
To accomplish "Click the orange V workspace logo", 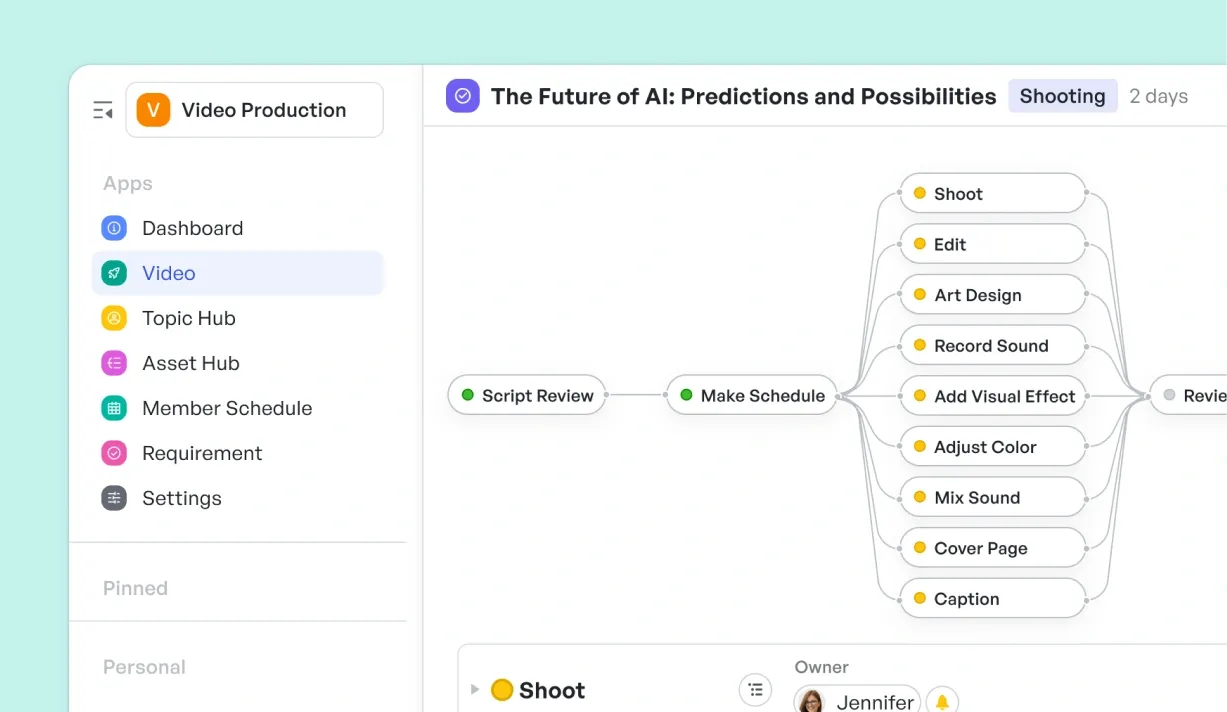I will click(x=154, y=110).
